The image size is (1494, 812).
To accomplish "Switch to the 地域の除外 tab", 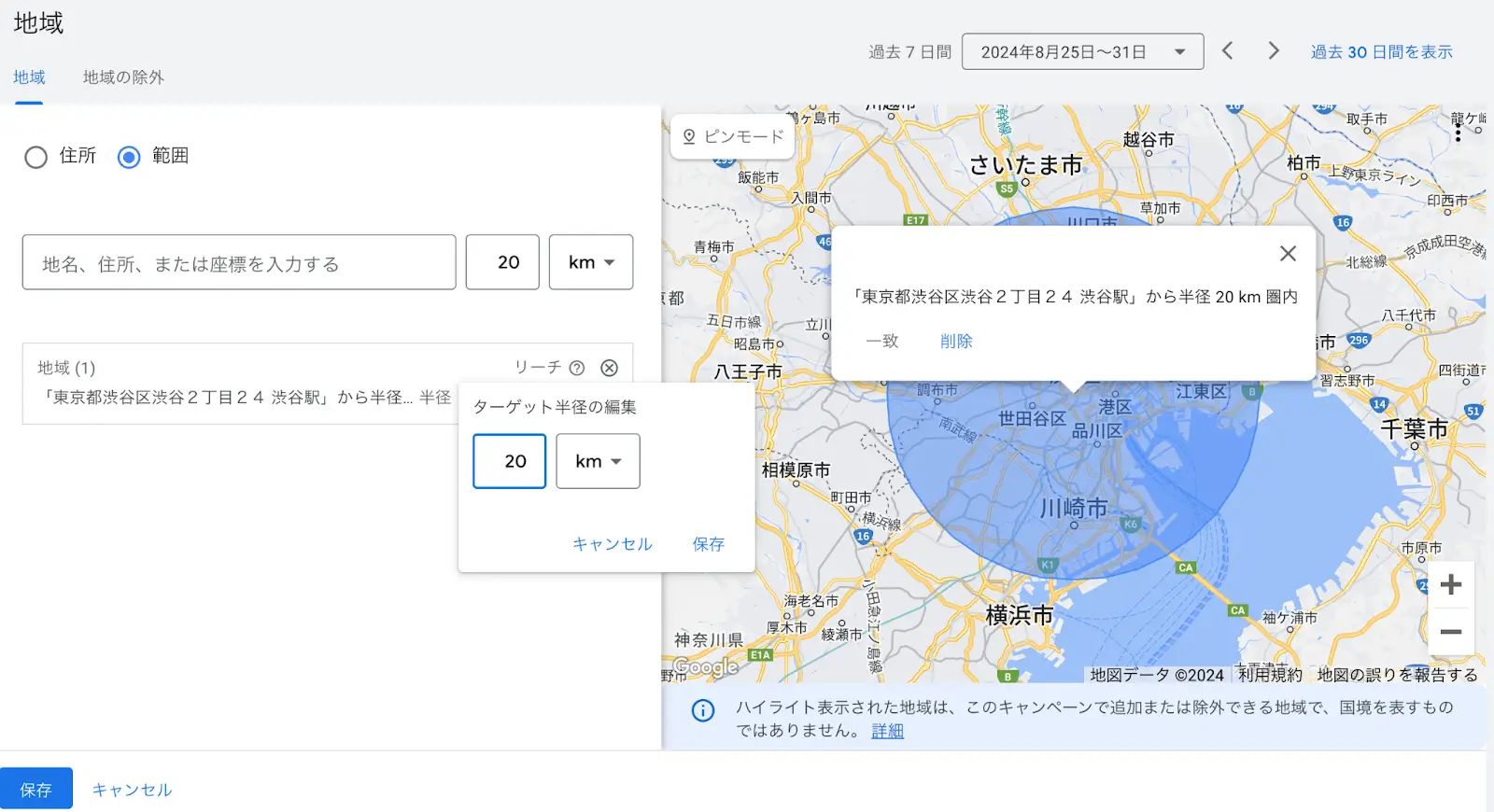I will coord(123,77).
